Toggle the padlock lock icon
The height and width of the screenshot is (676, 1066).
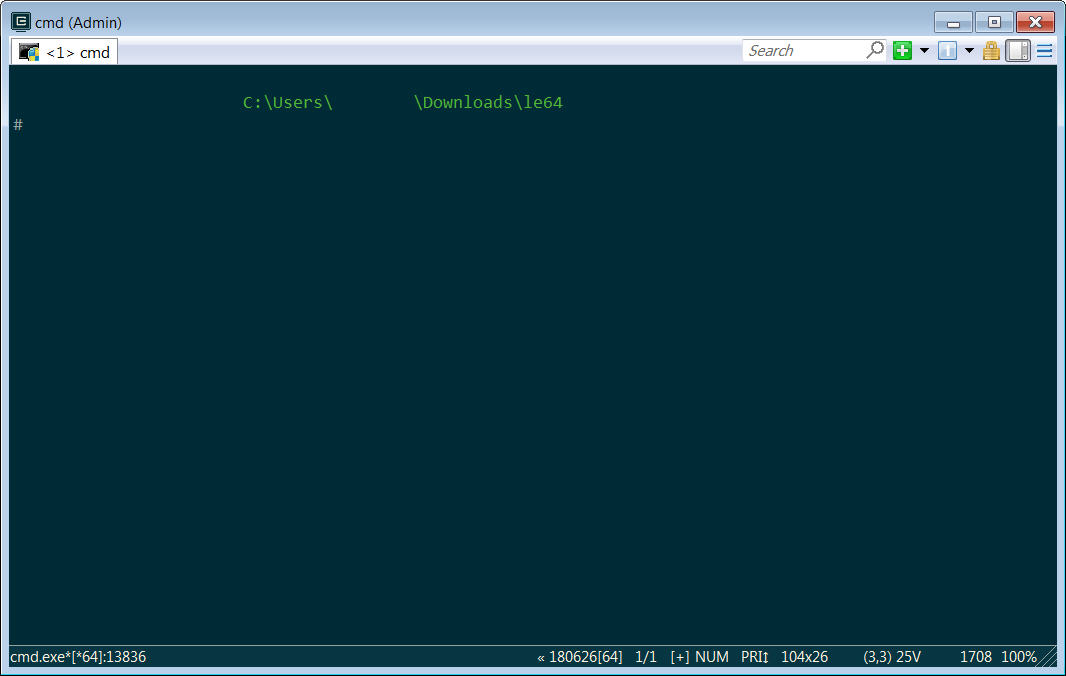[991, 51]
